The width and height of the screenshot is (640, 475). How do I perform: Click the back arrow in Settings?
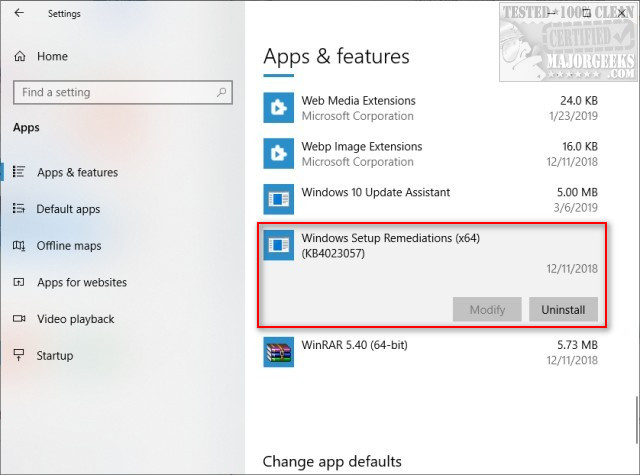(x=19, y=13)
